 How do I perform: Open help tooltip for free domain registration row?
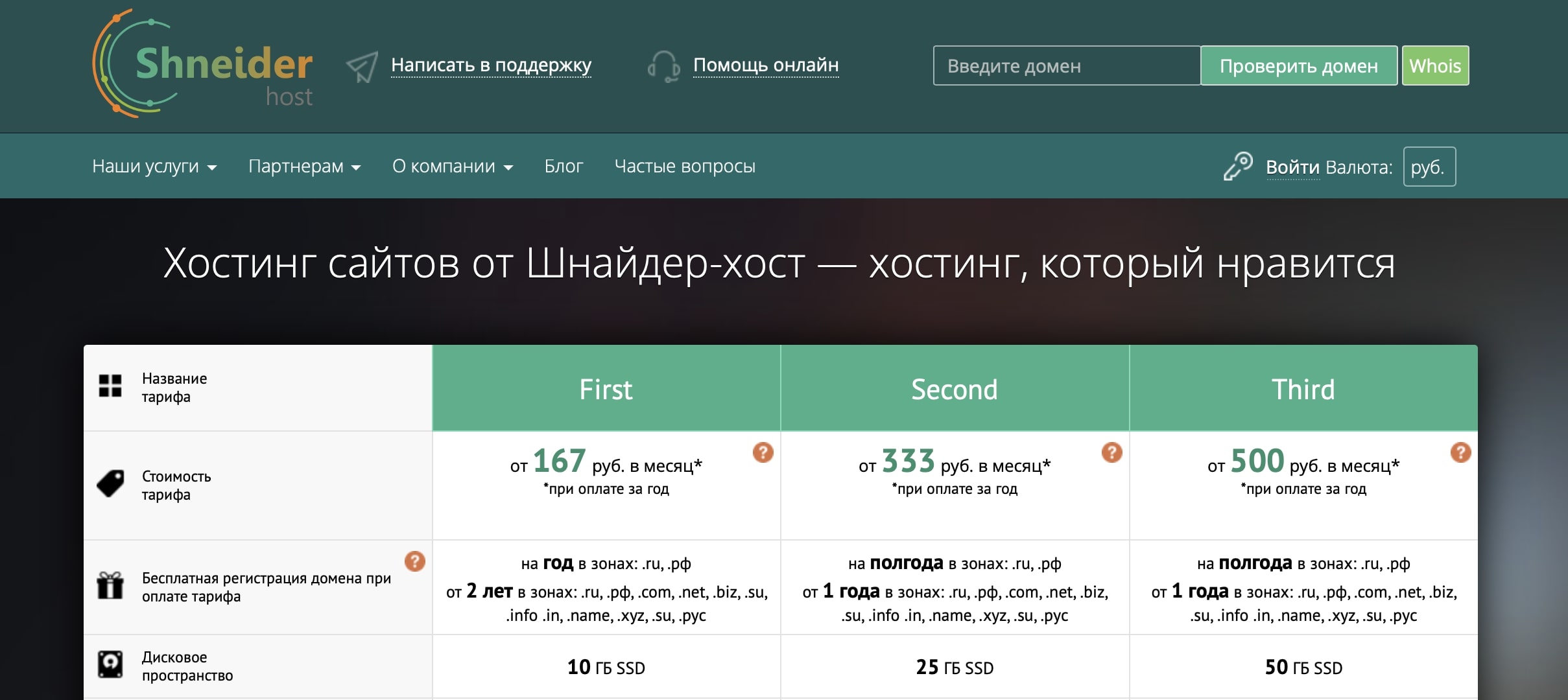pos(415,561)
